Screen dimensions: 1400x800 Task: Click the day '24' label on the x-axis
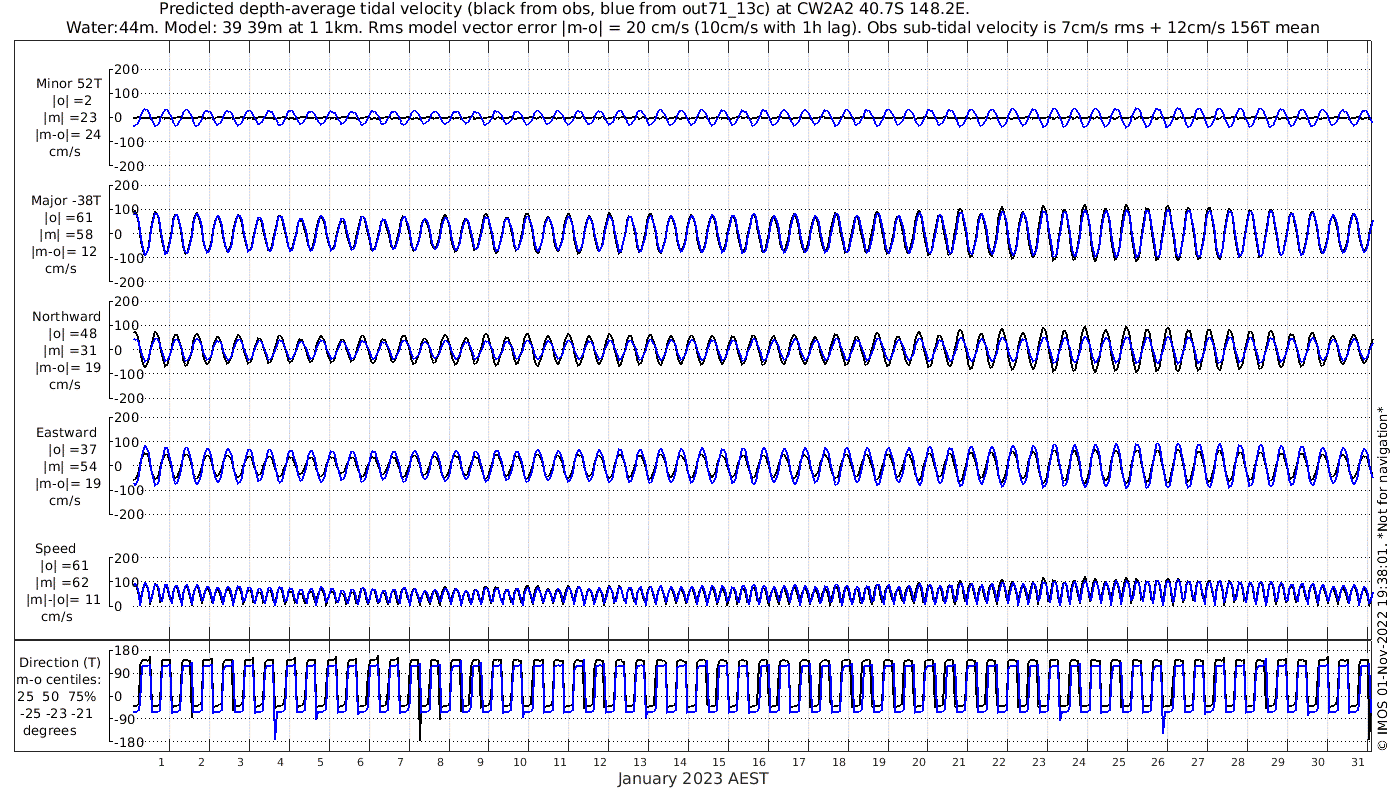pos(1079,762)
